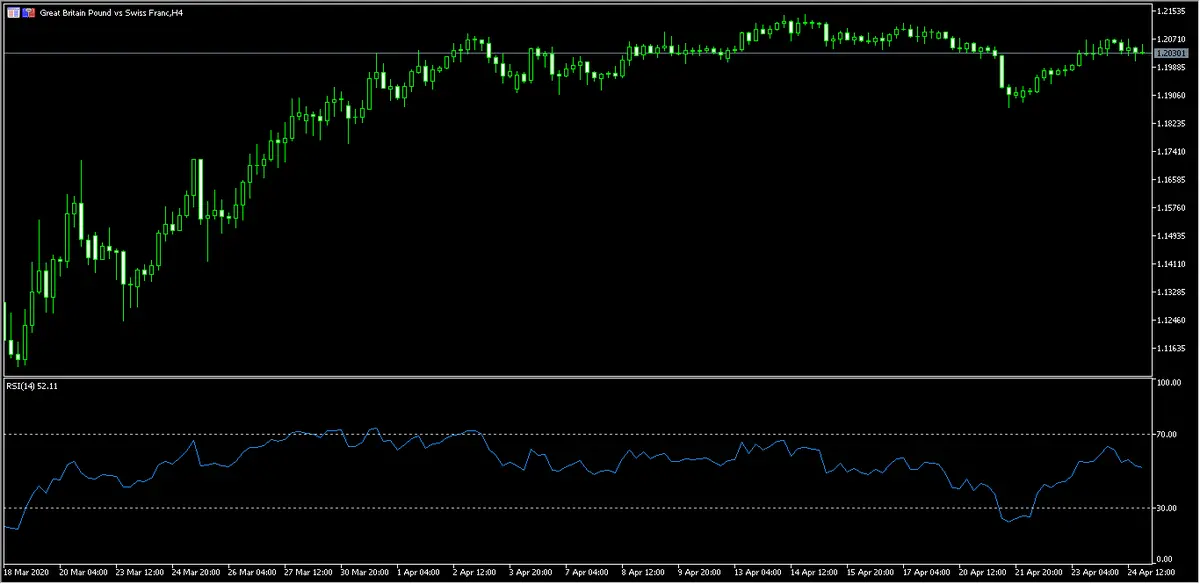This screenshot has width=1200, height=584.
Task: Click the depth of market flag icon
Action: (29, 12)
